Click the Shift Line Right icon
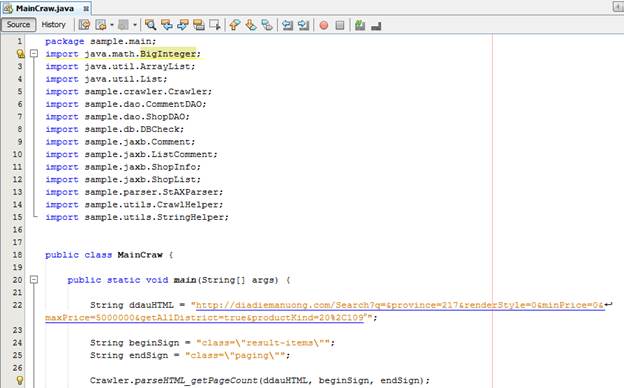This screenshot has height=388, width=624. click(x=303, y=25)
